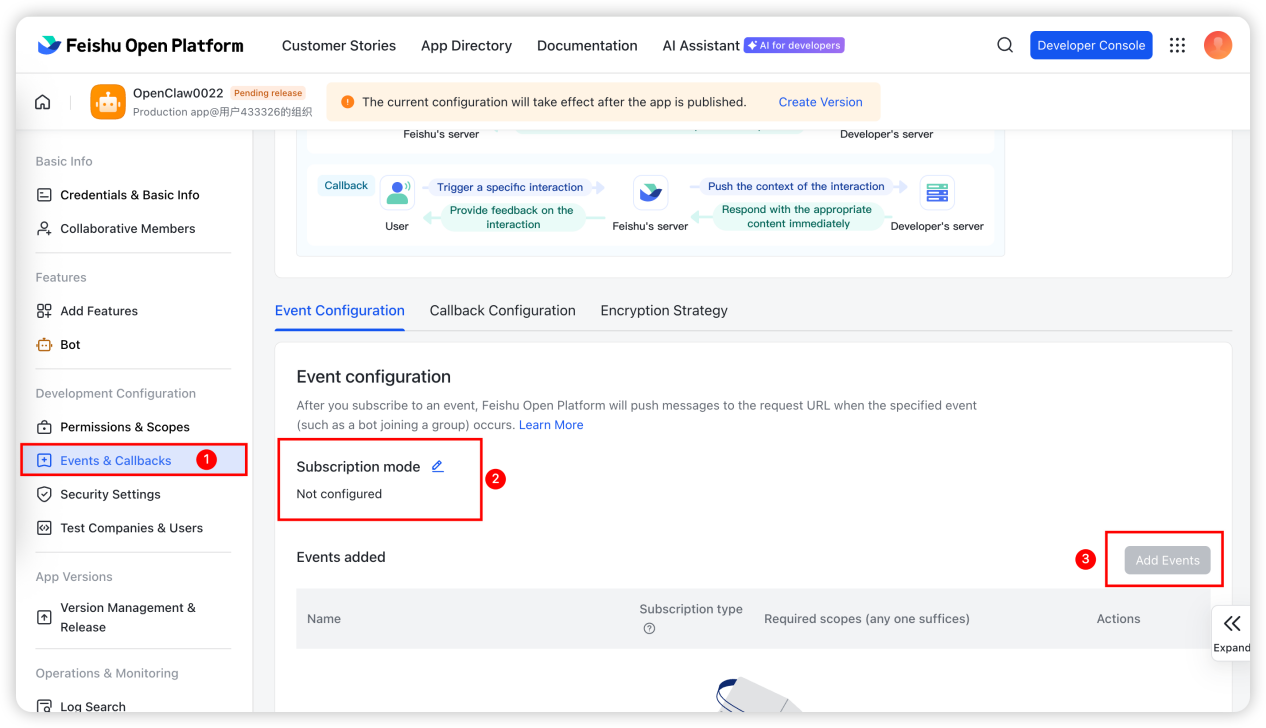Click the Feishu Open Platform logo
The height and width of the screenshot is (728, 1266).
pyautogui.click(x=141, y=45)
